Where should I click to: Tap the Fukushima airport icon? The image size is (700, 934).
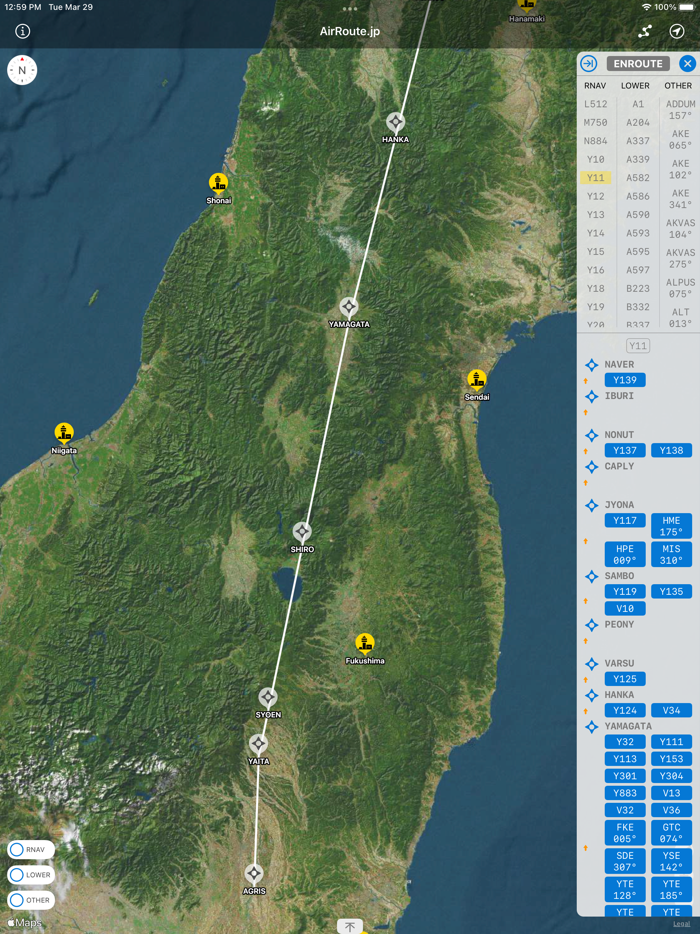tap(365, 644)
